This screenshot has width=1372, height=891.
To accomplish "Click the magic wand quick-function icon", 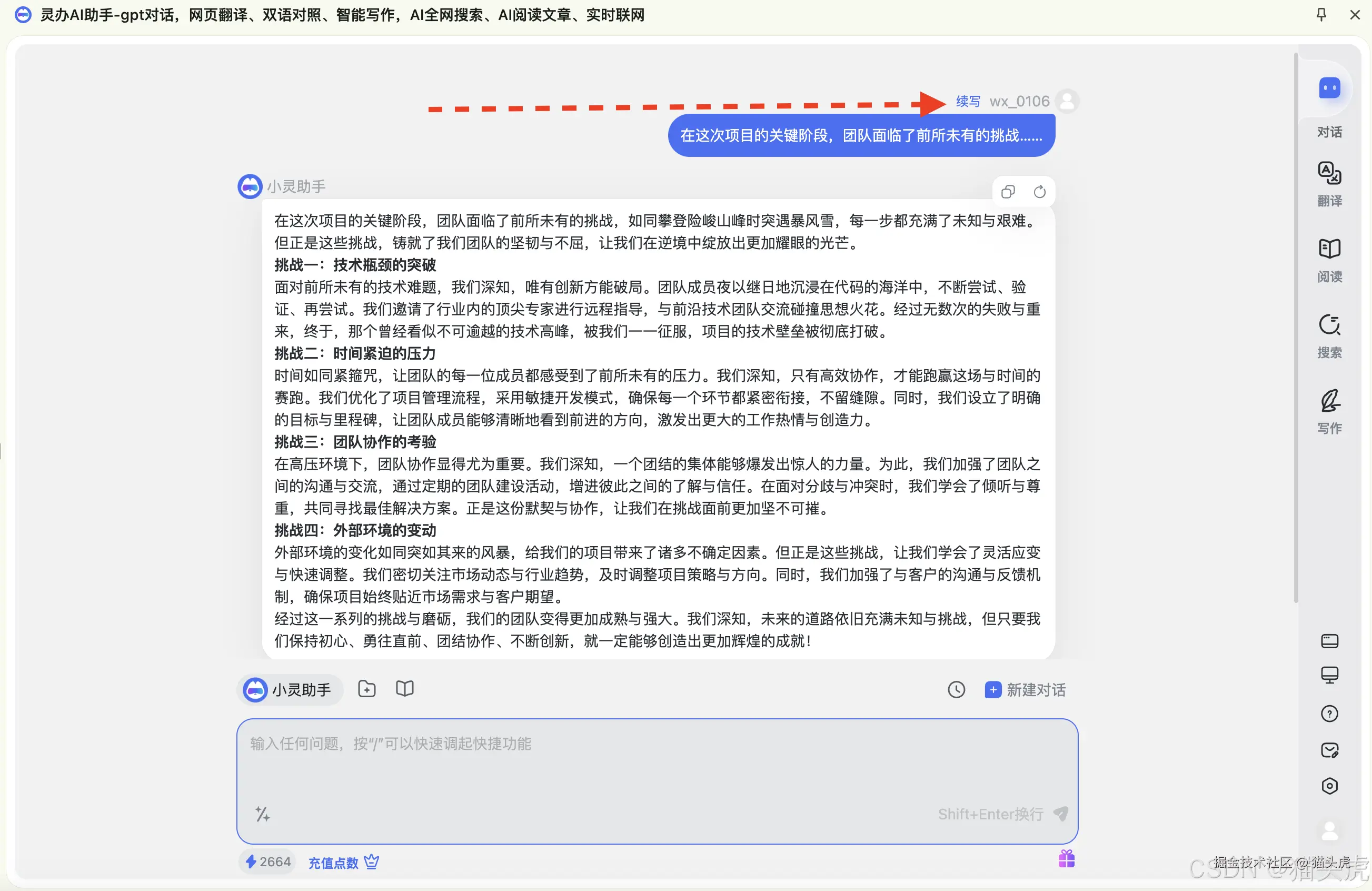I will pyautogui.click(x=263, y=814).
